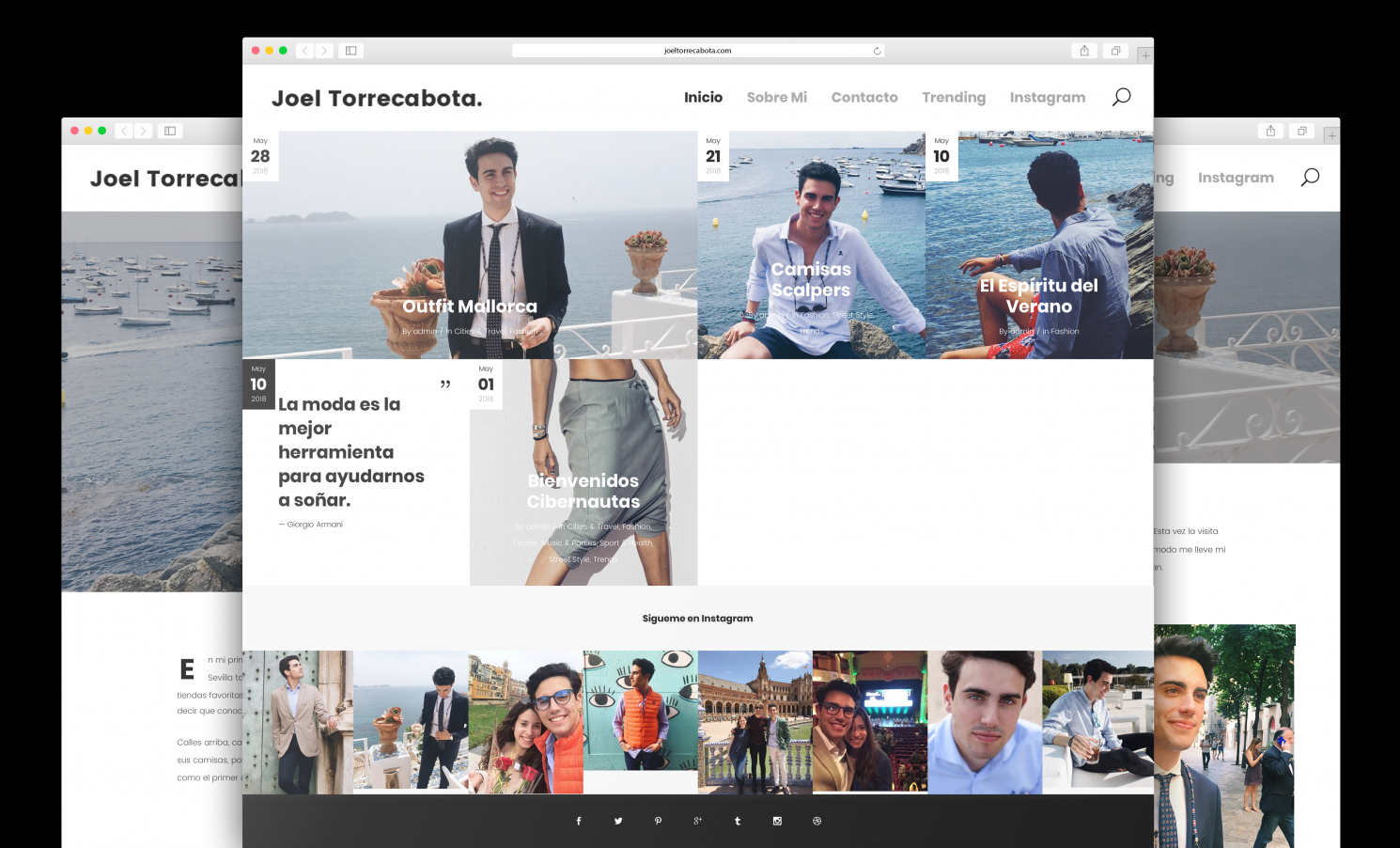The width and height of the screenshot is (1400, 848).
Task: Reload the page from the address bar
Action: (x=877, y=51)
